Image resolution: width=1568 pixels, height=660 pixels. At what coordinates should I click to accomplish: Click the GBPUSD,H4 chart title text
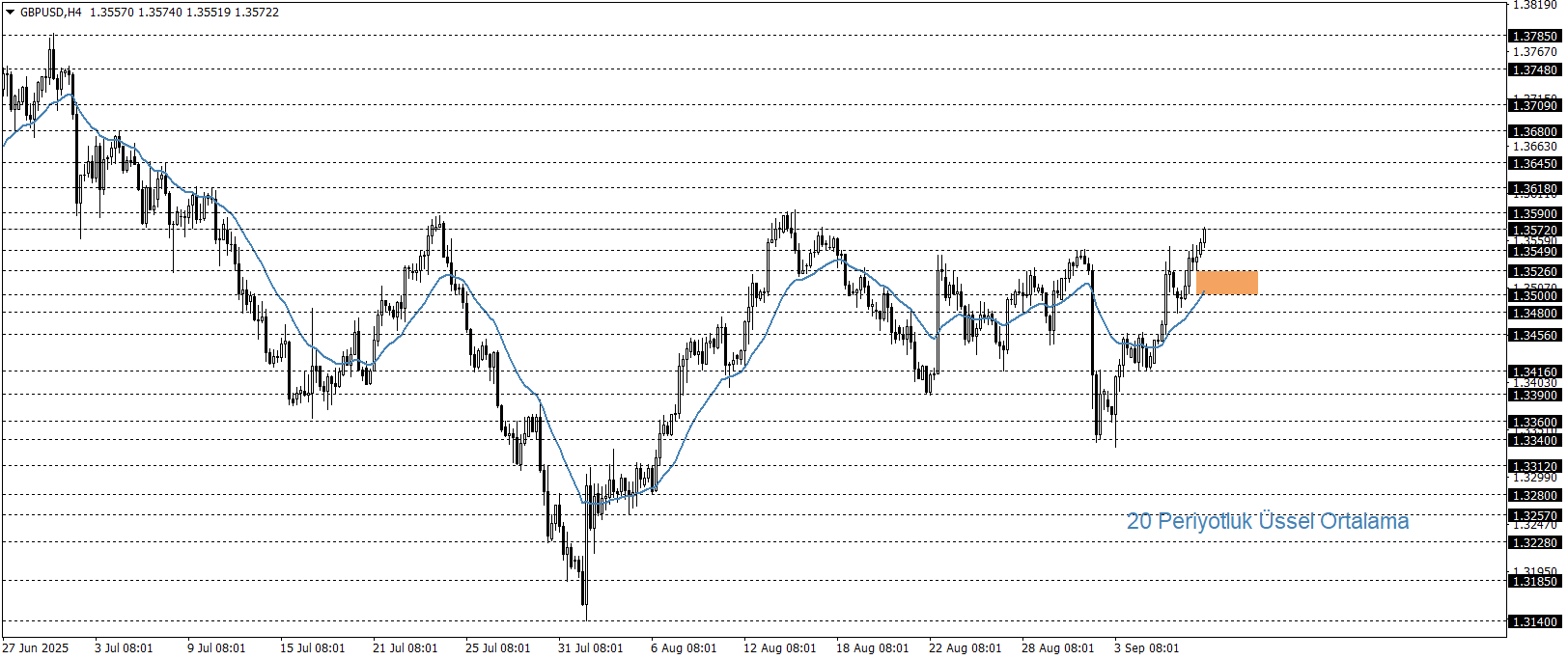point(51,13)
